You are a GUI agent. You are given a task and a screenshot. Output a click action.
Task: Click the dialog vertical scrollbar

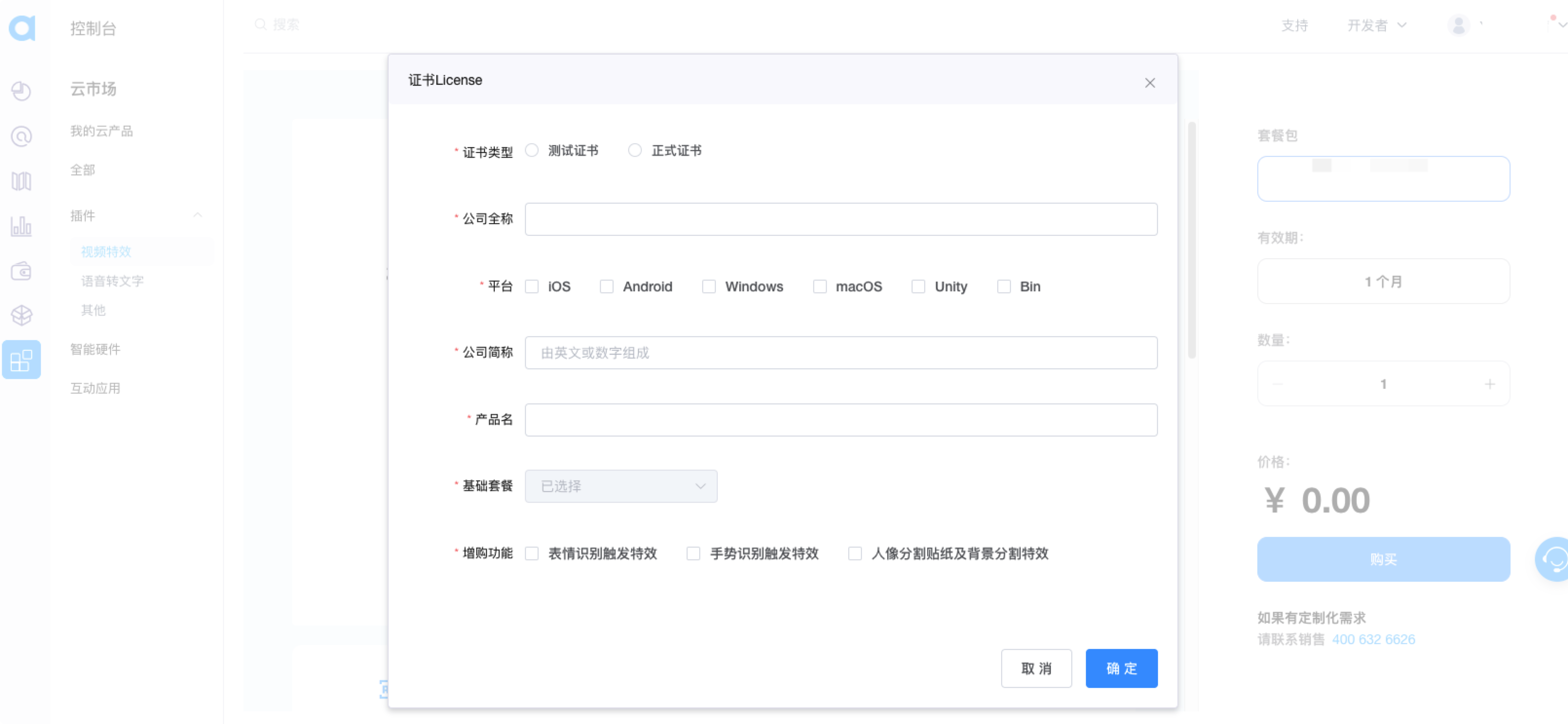[1192, 241]
